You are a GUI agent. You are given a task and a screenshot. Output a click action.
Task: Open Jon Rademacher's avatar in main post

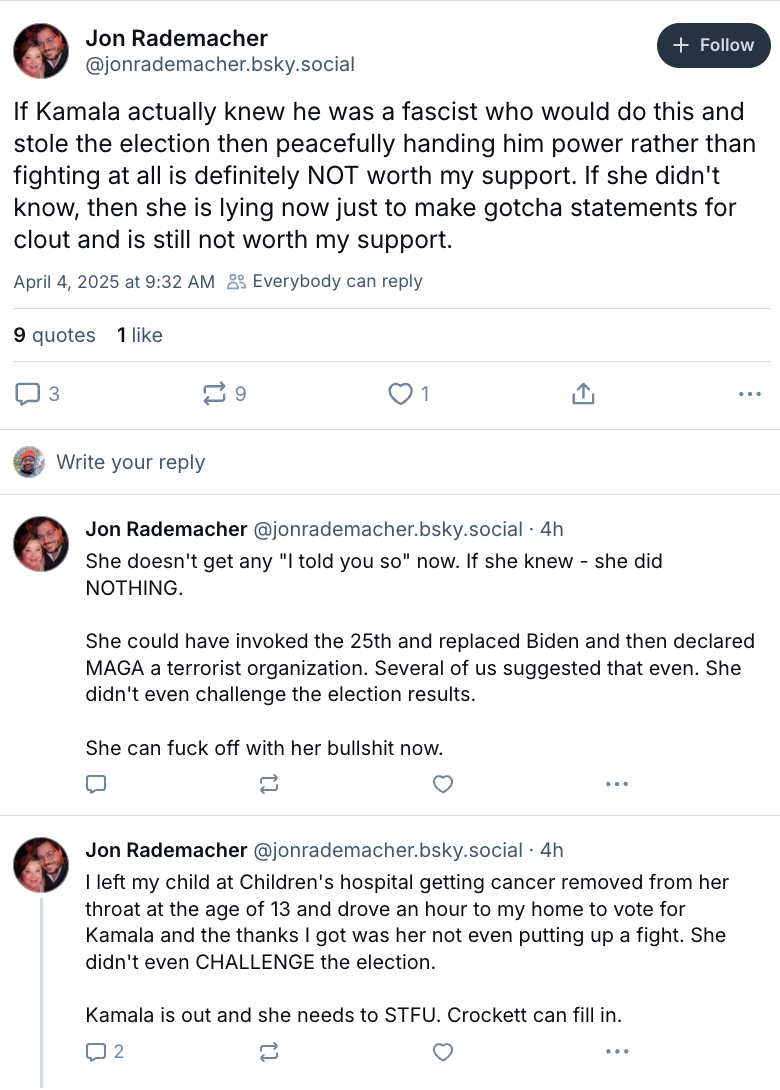41,51
